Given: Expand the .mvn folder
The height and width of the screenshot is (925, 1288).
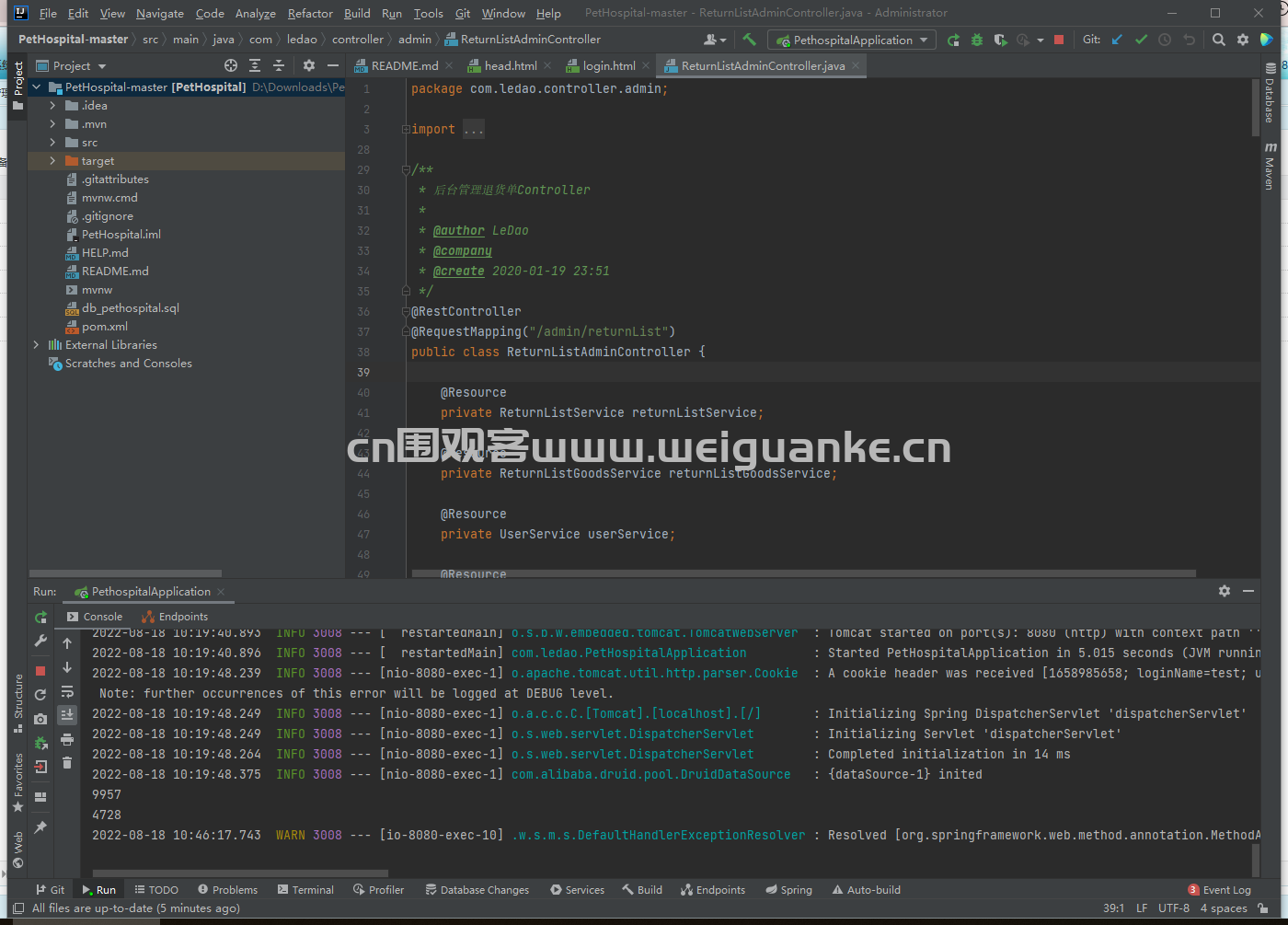Looking at the screenshot, I should (x=52, y=124).
